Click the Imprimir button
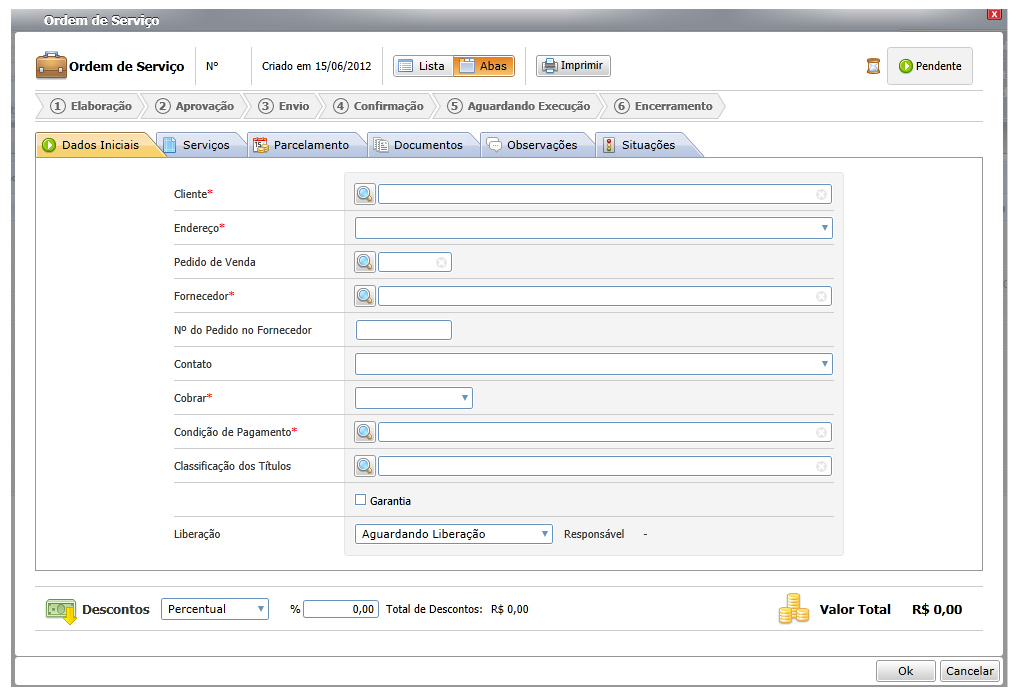 click(573, 66)
